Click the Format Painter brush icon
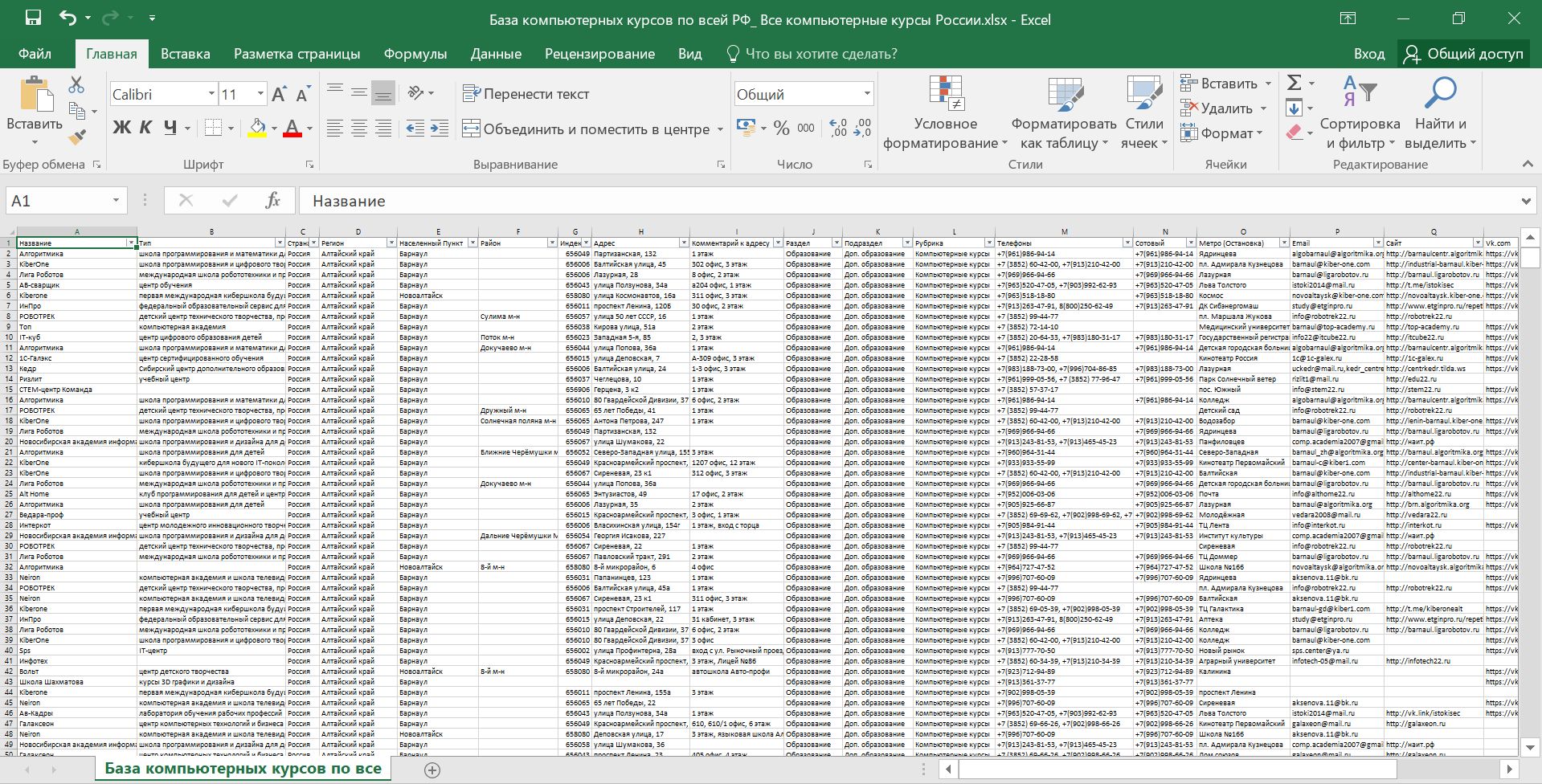Viewport: 1542px width, 784px height. (x=77, y=137)
